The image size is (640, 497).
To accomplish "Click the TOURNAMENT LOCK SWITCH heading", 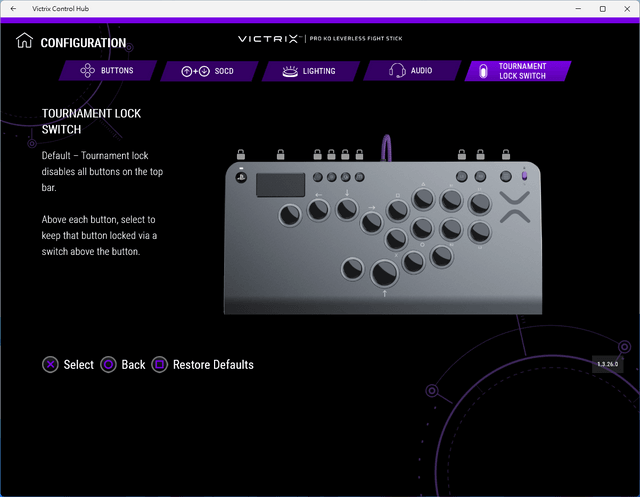I will tap(91, 121).
